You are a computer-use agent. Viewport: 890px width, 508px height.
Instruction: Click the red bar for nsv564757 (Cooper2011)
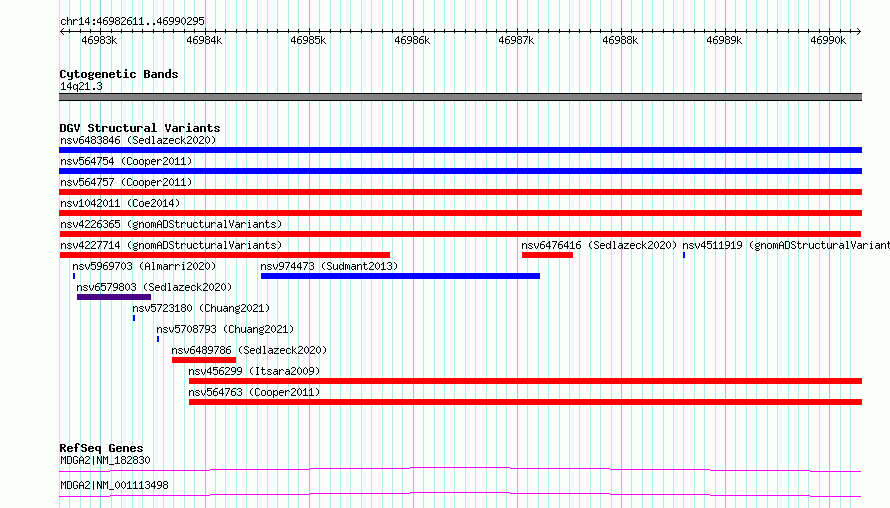[x=460, y=192]
